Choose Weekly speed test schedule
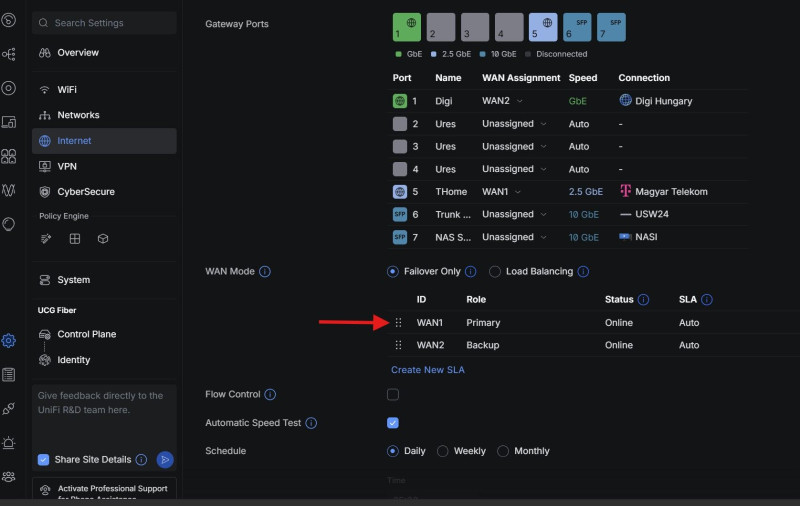The image size is (800, 506). pos(443,451)
